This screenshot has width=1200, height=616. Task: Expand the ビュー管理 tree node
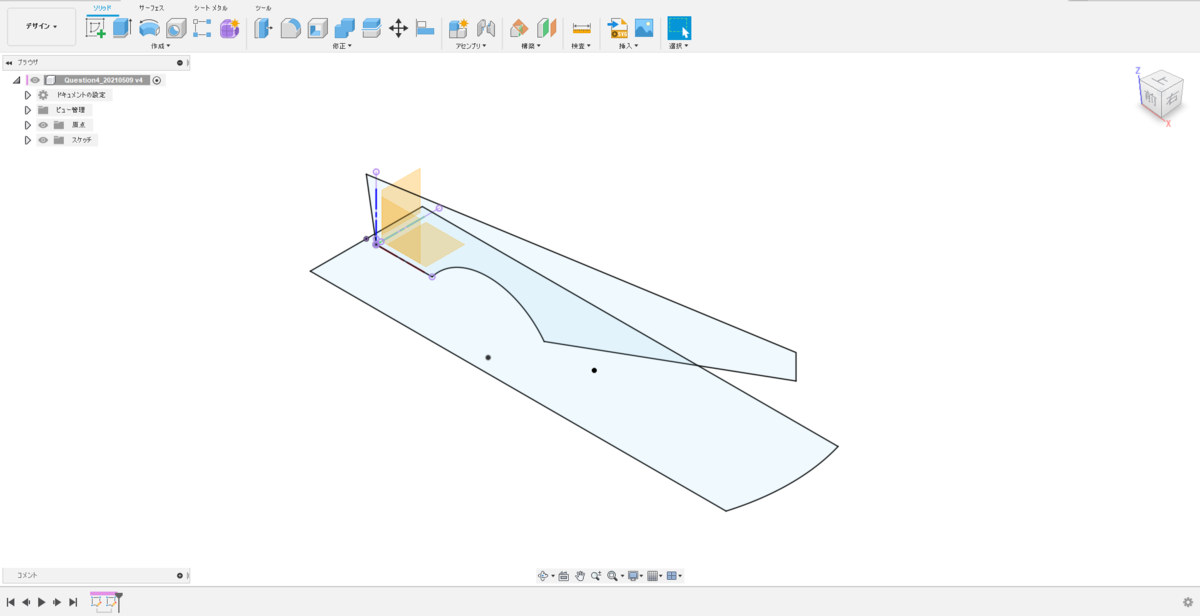[x=28, y=110]
